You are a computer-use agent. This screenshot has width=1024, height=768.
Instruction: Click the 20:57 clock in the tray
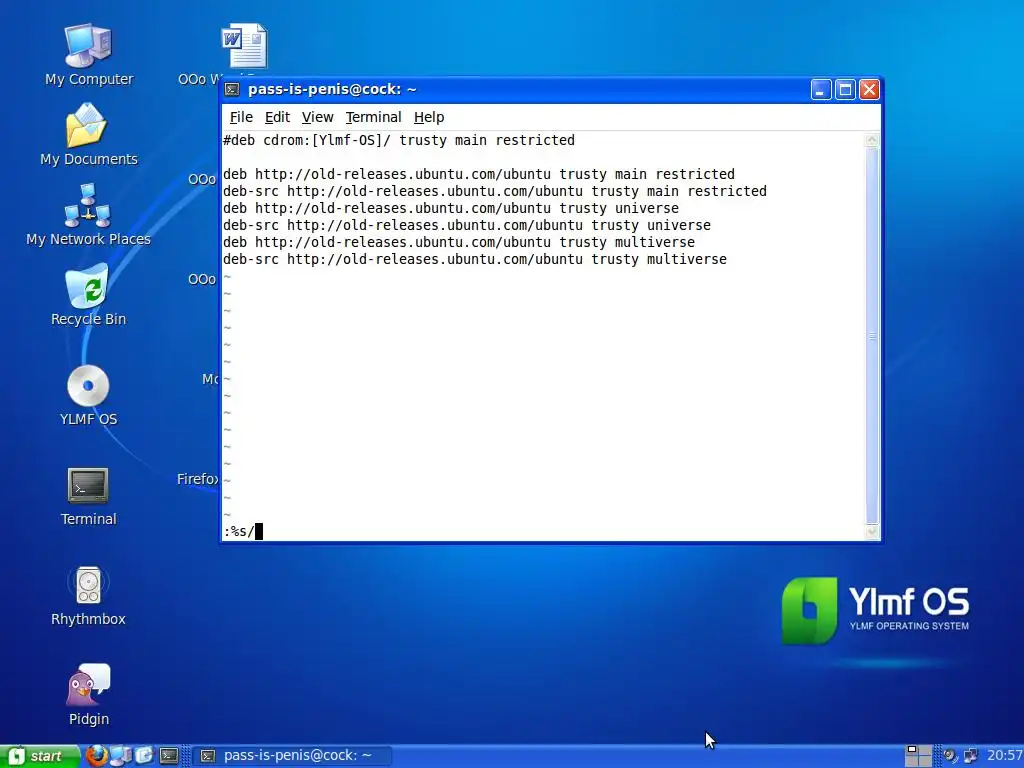pyautogui.click(x=1004, y=756)
